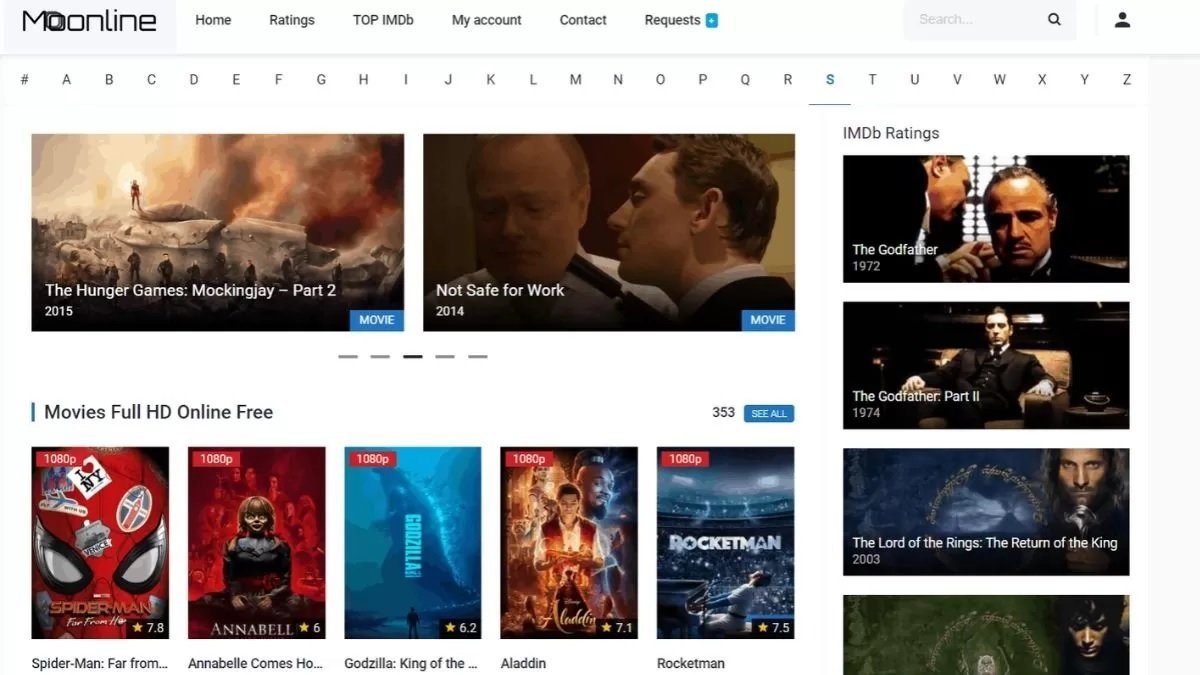Click the magnifying glass search icon
The width and height of the screenshot is (1200, 675).
[1054, 19]
